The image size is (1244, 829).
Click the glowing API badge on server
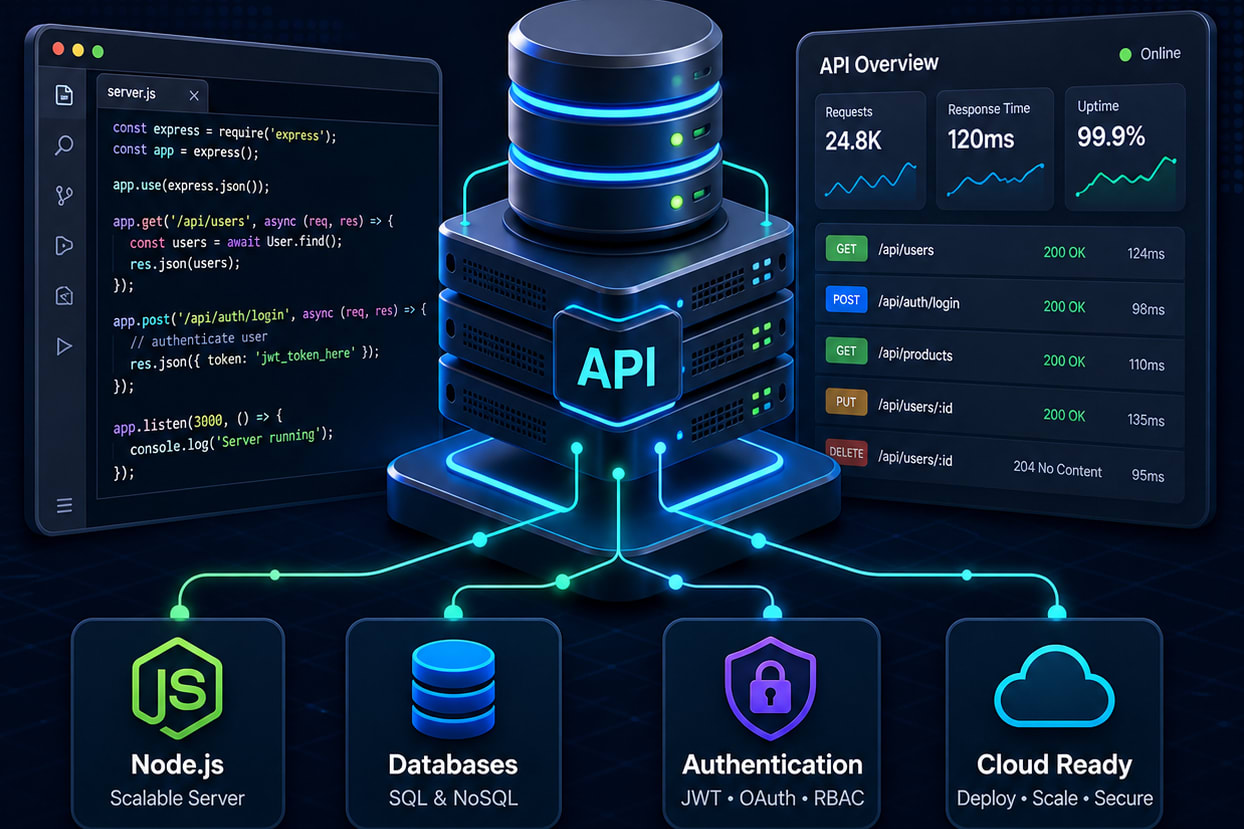(618, 368)
